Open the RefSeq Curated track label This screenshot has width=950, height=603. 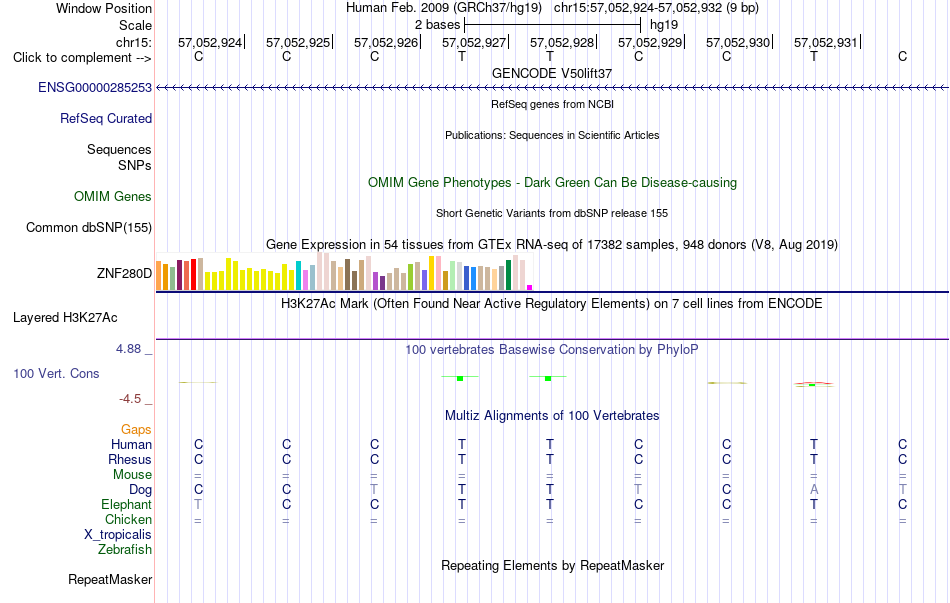pos(106,118)
